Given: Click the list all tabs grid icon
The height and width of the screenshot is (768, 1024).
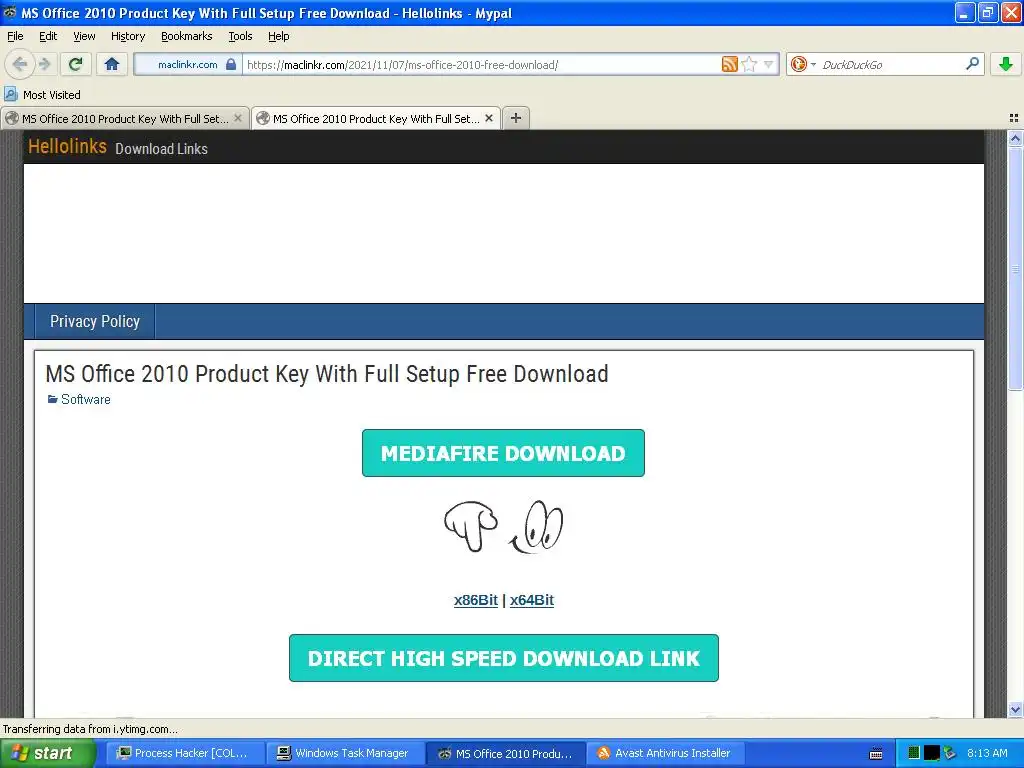Looking at the screenshot, I should tap(1014, 118).
